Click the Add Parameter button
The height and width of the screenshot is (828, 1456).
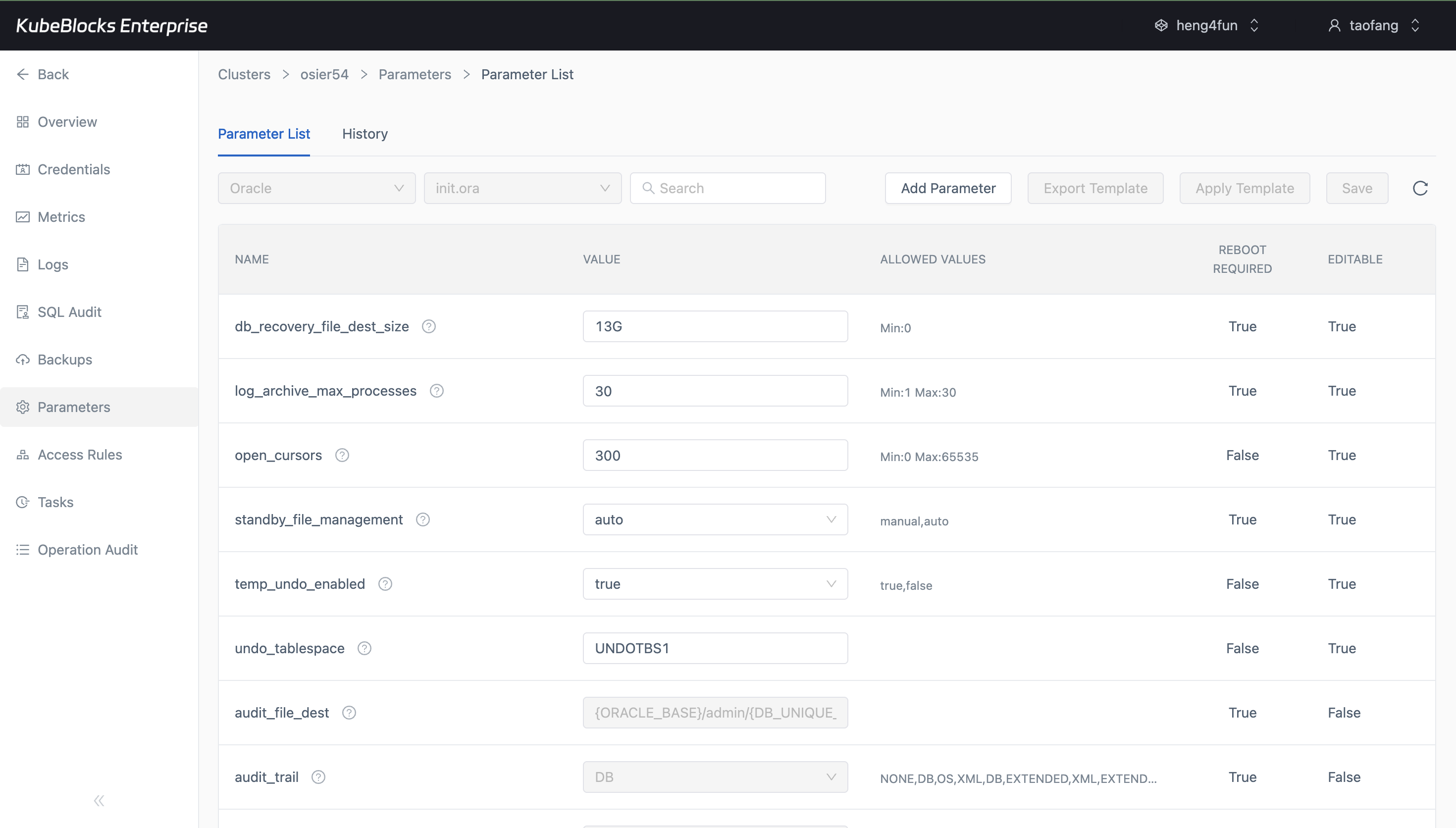[947, 188]
